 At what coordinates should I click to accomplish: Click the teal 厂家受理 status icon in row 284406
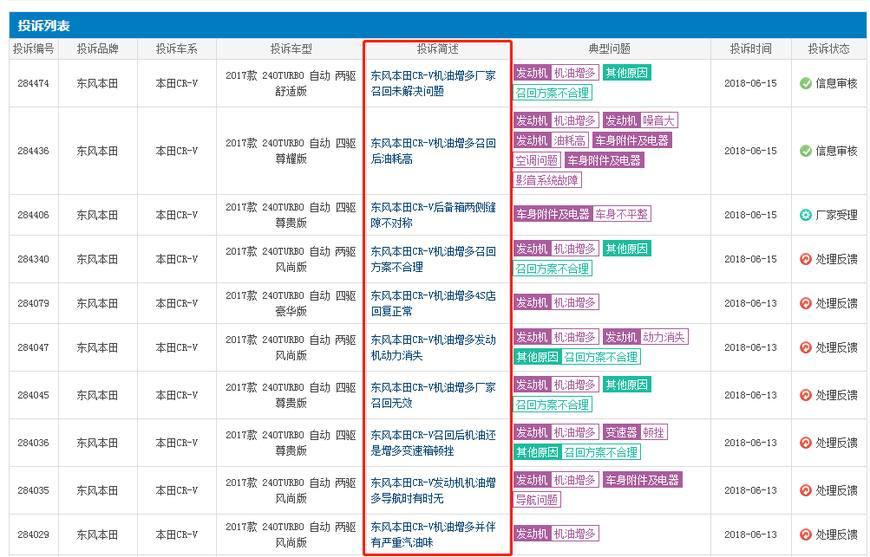pyautogui.click(x=806, y=215)
